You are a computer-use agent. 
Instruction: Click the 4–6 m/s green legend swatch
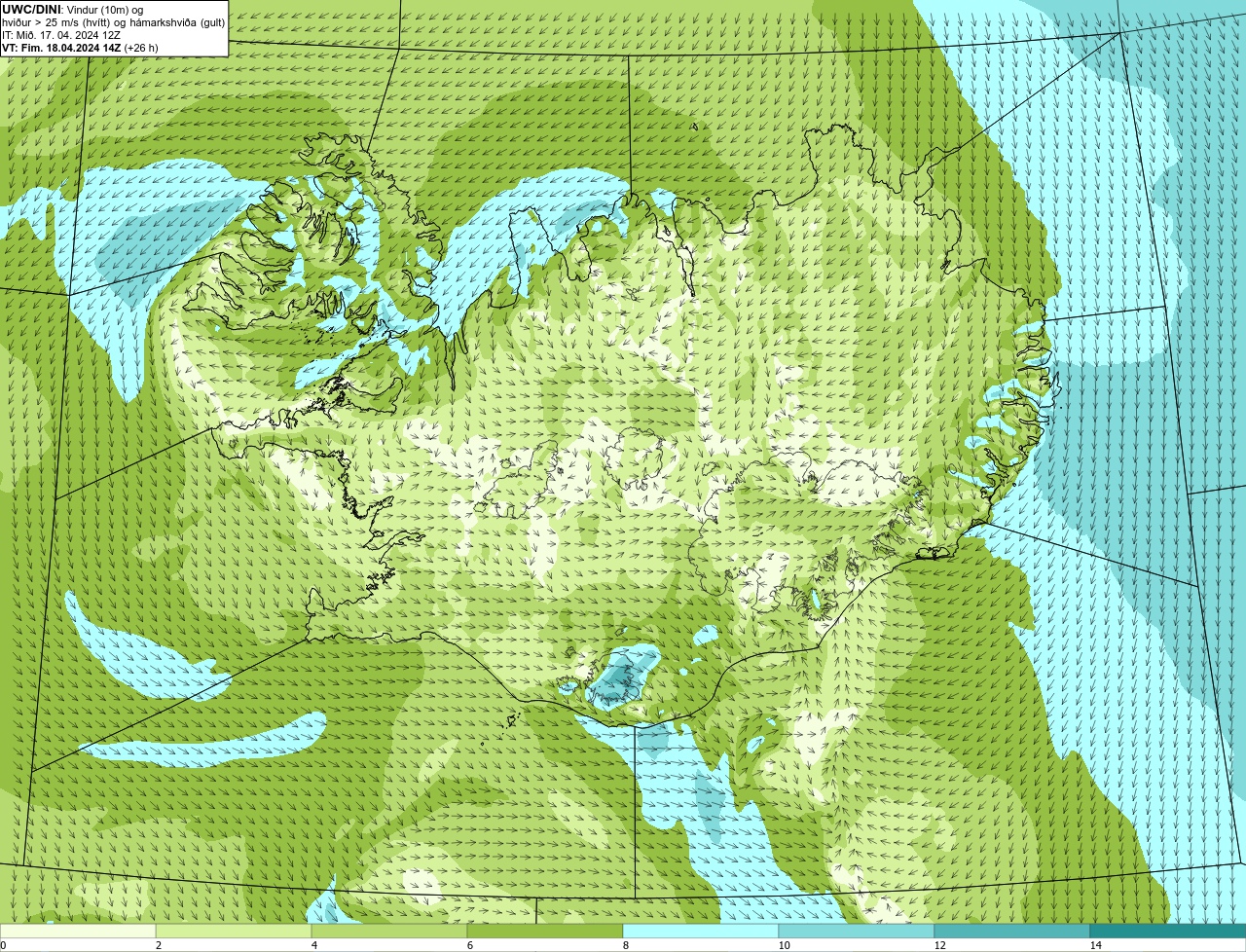[389, 931]
